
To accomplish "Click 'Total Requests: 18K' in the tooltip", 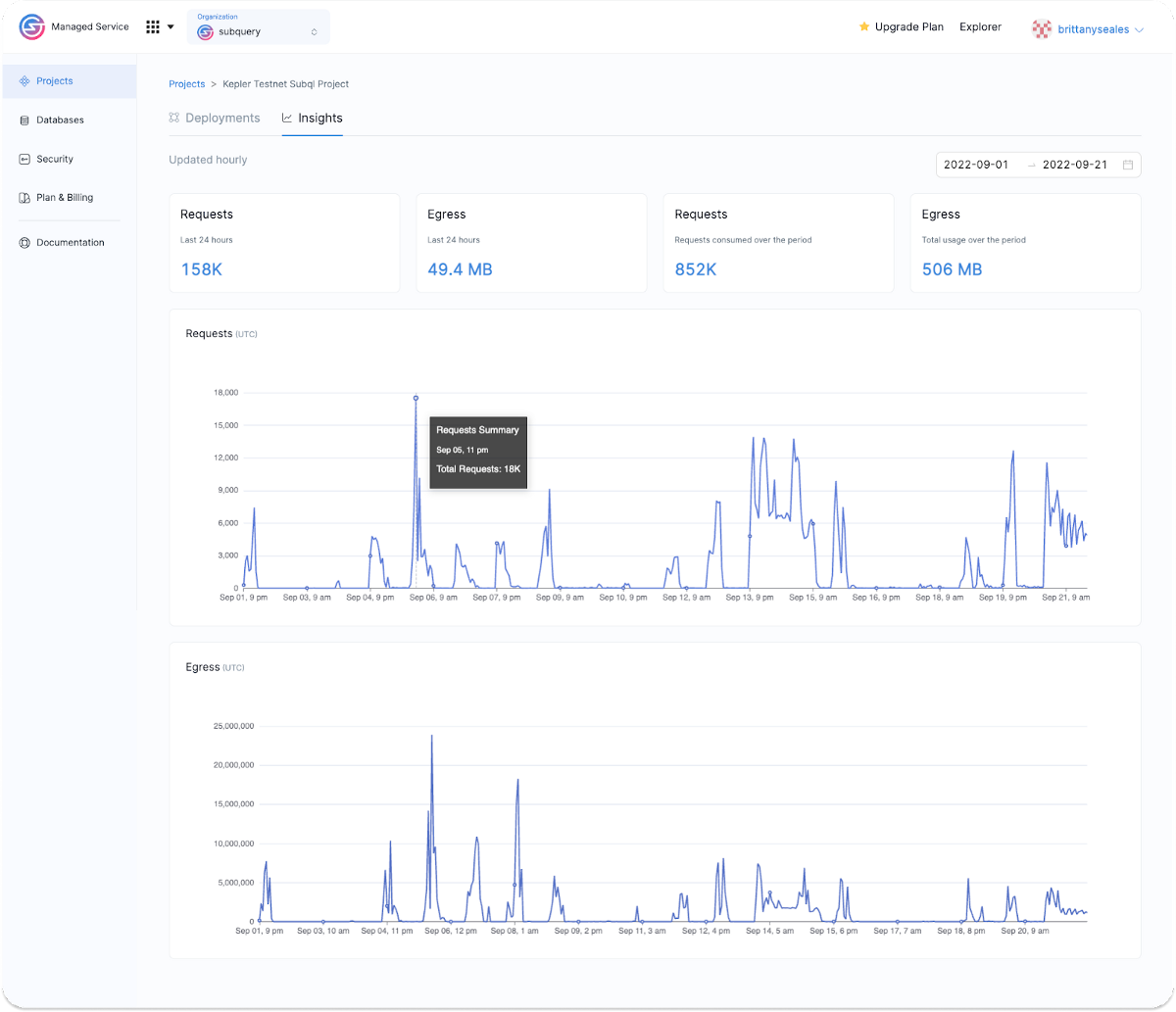I will point(478,469).
